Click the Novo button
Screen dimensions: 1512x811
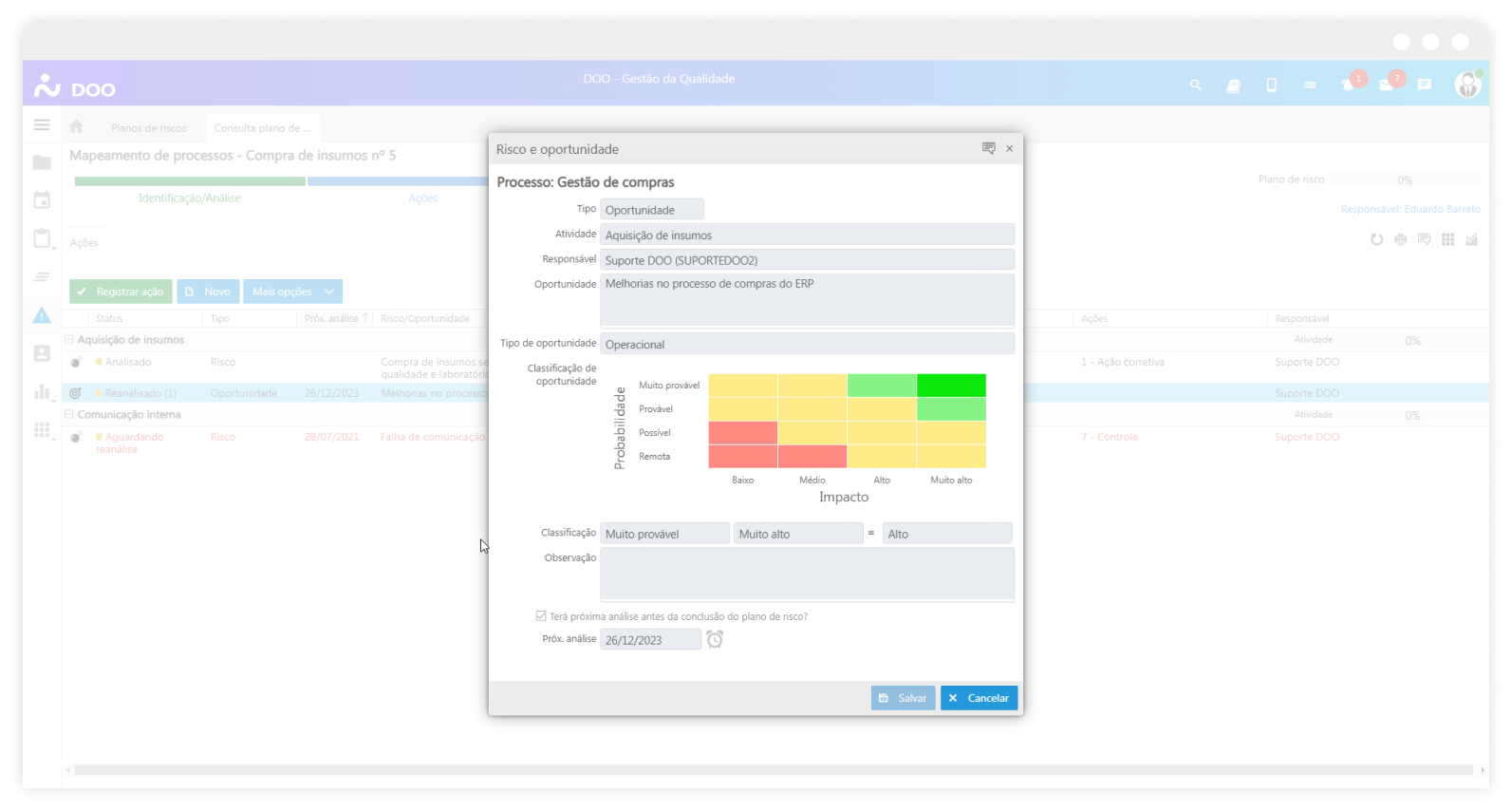208,292
